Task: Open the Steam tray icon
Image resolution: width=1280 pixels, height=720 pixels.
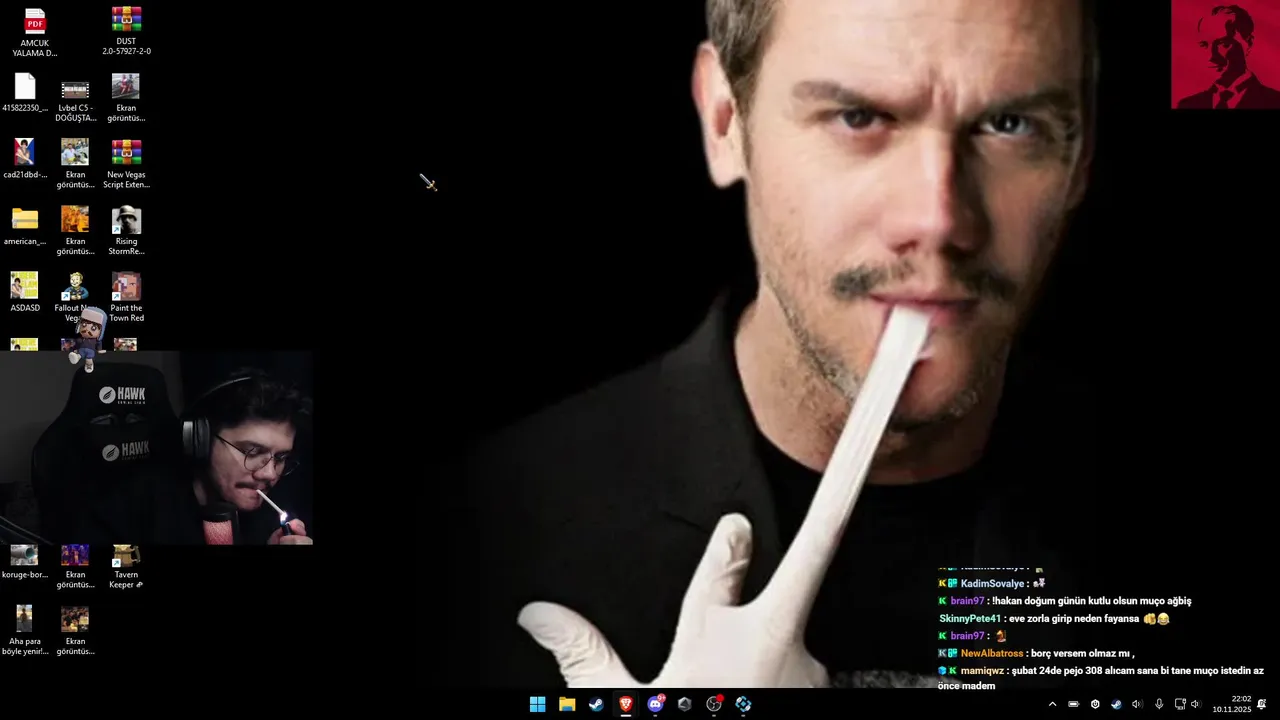Action: point(1116,704)
